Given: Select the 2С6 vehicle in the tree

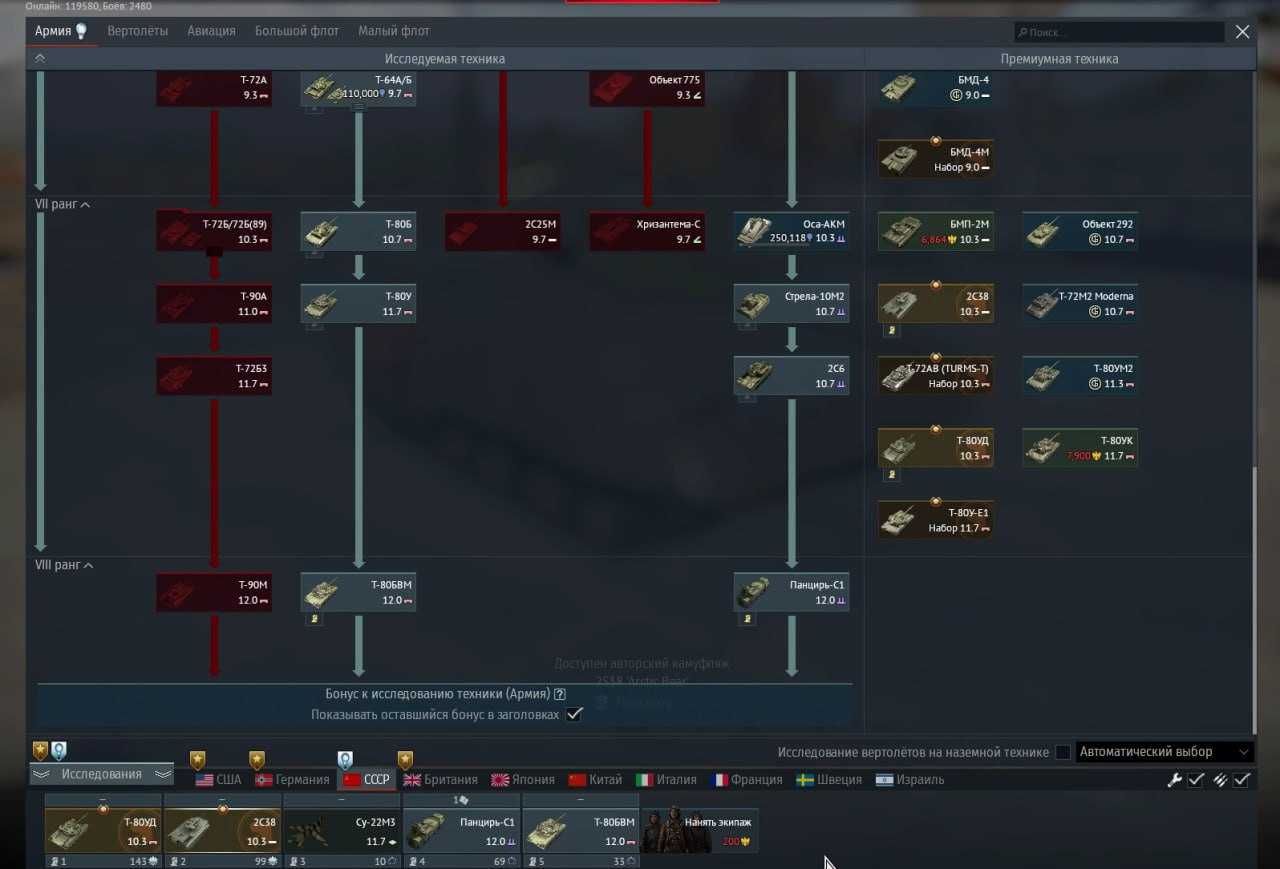Looking at the screenshot, I should click(791, 376).
